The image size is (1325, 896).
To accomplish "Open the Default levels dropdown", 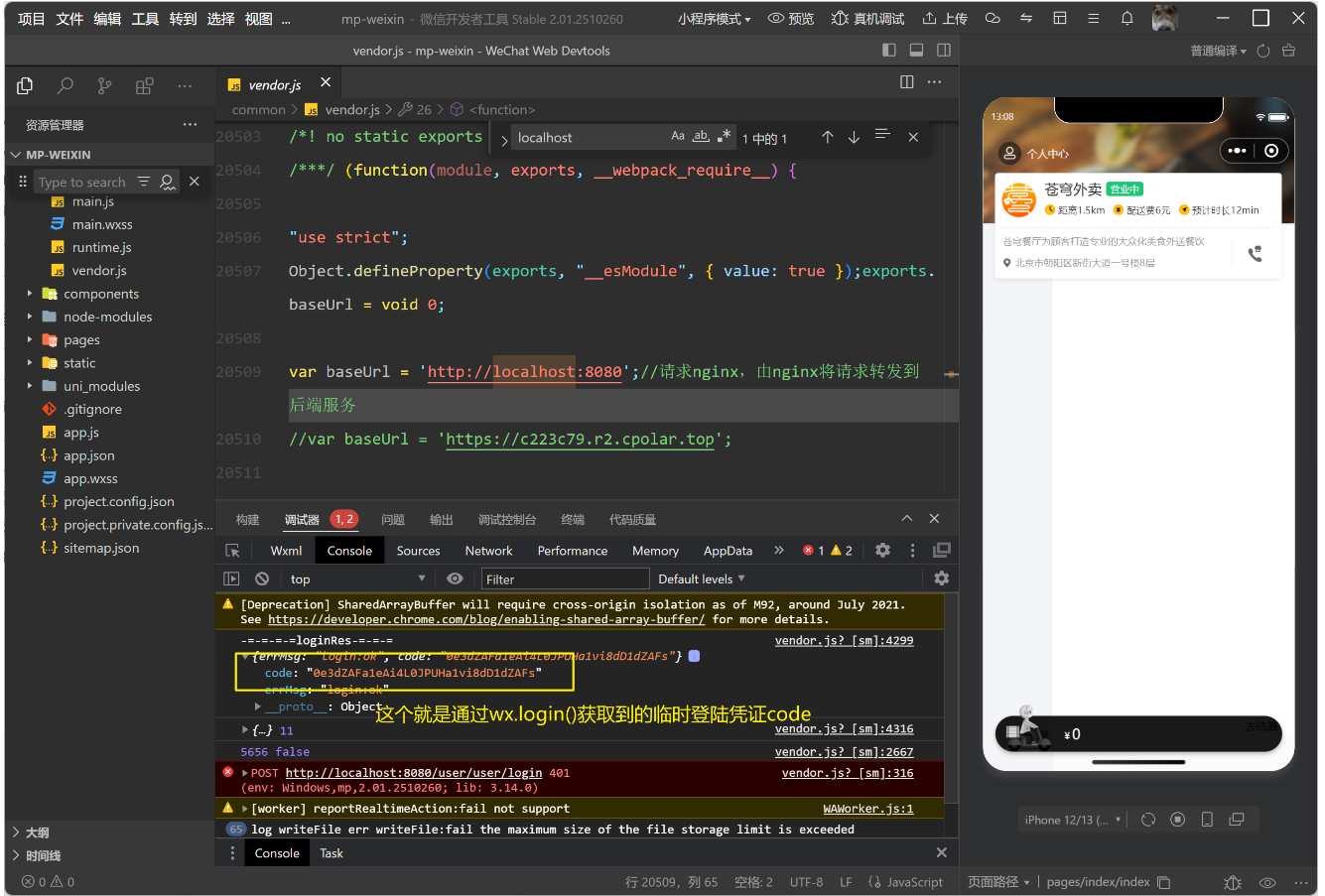I will pos(702,578).
